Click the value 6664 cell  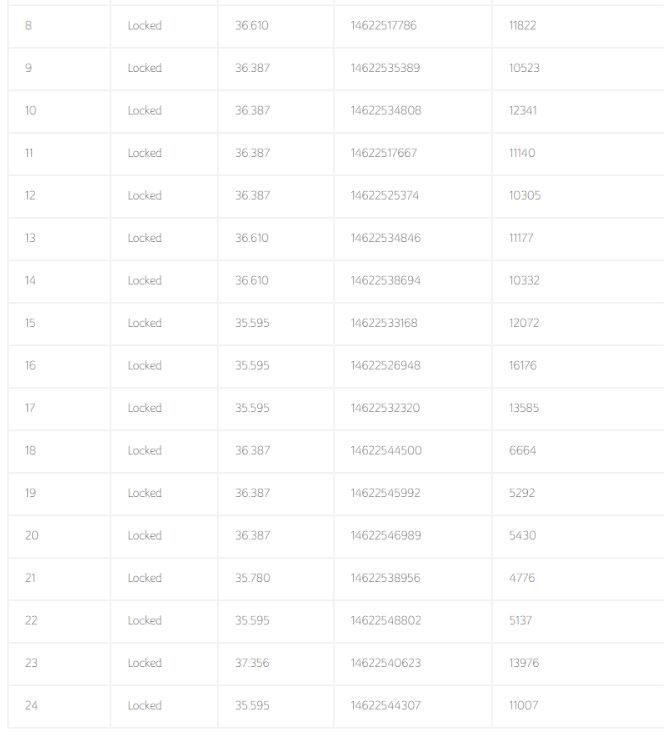click(x=522, y=451)
